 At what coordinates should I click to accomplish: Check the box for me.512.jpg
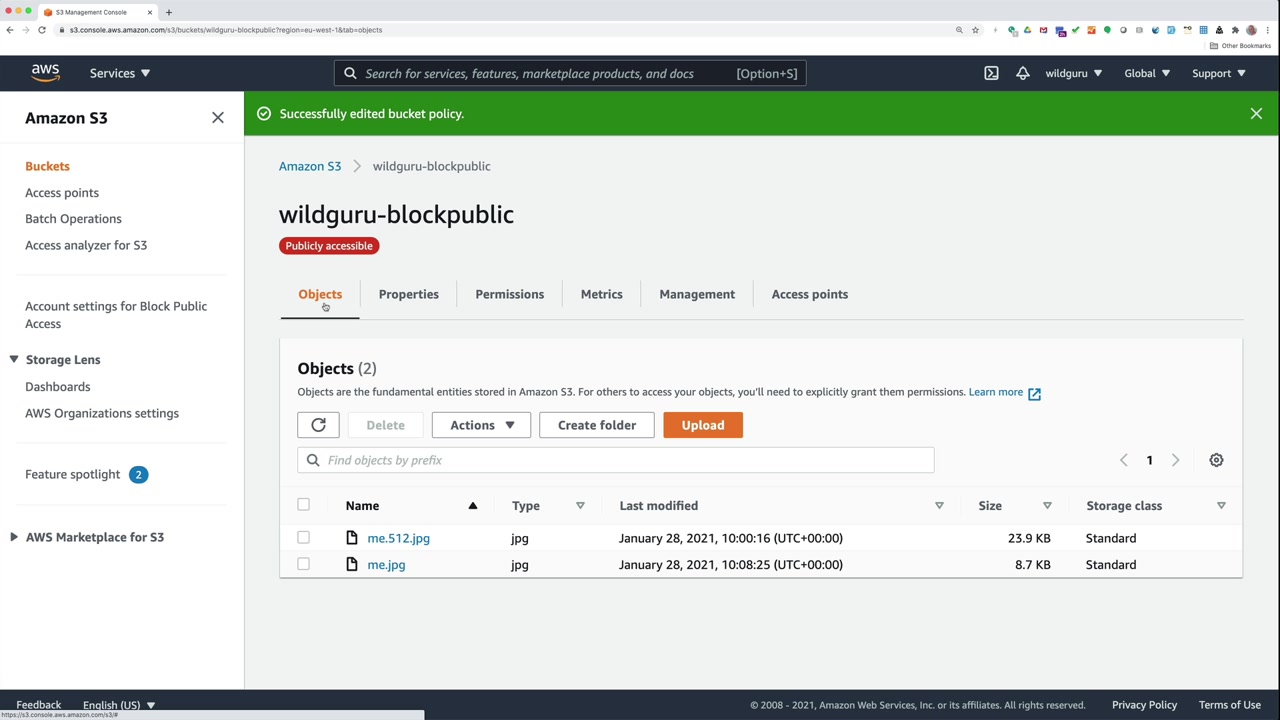(303, 538)
